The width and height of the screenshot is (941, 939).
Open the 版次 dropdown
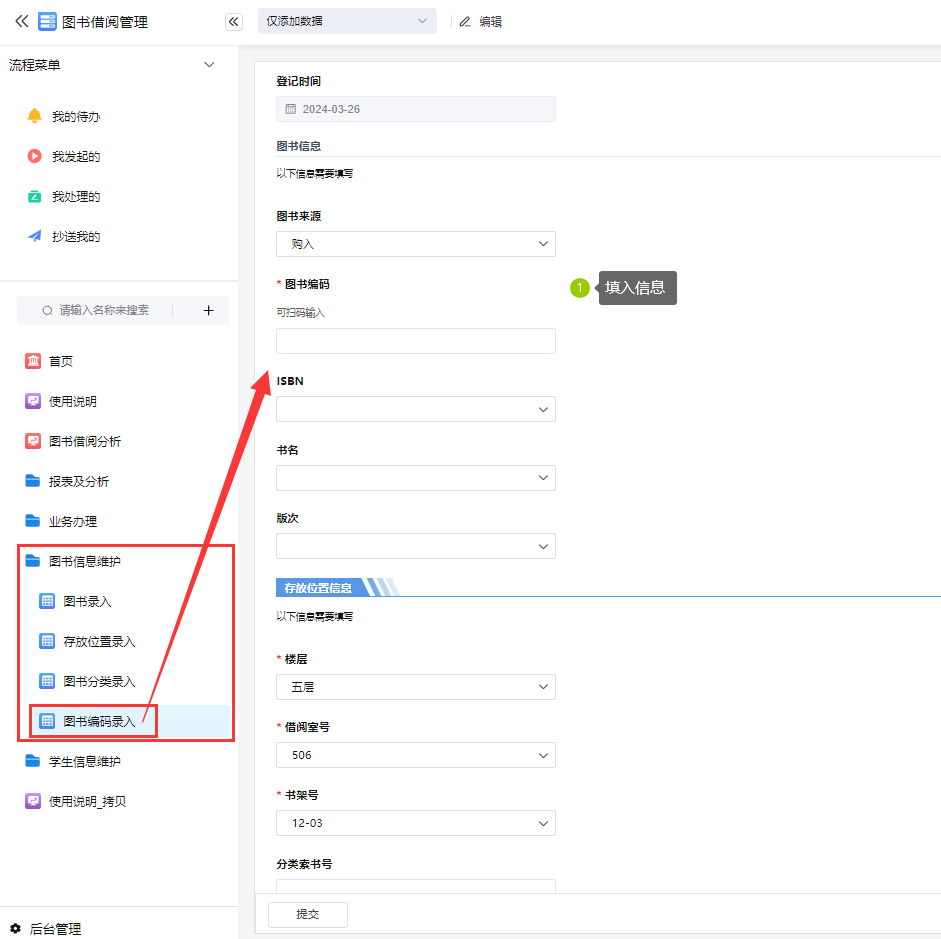coord(416,546)
